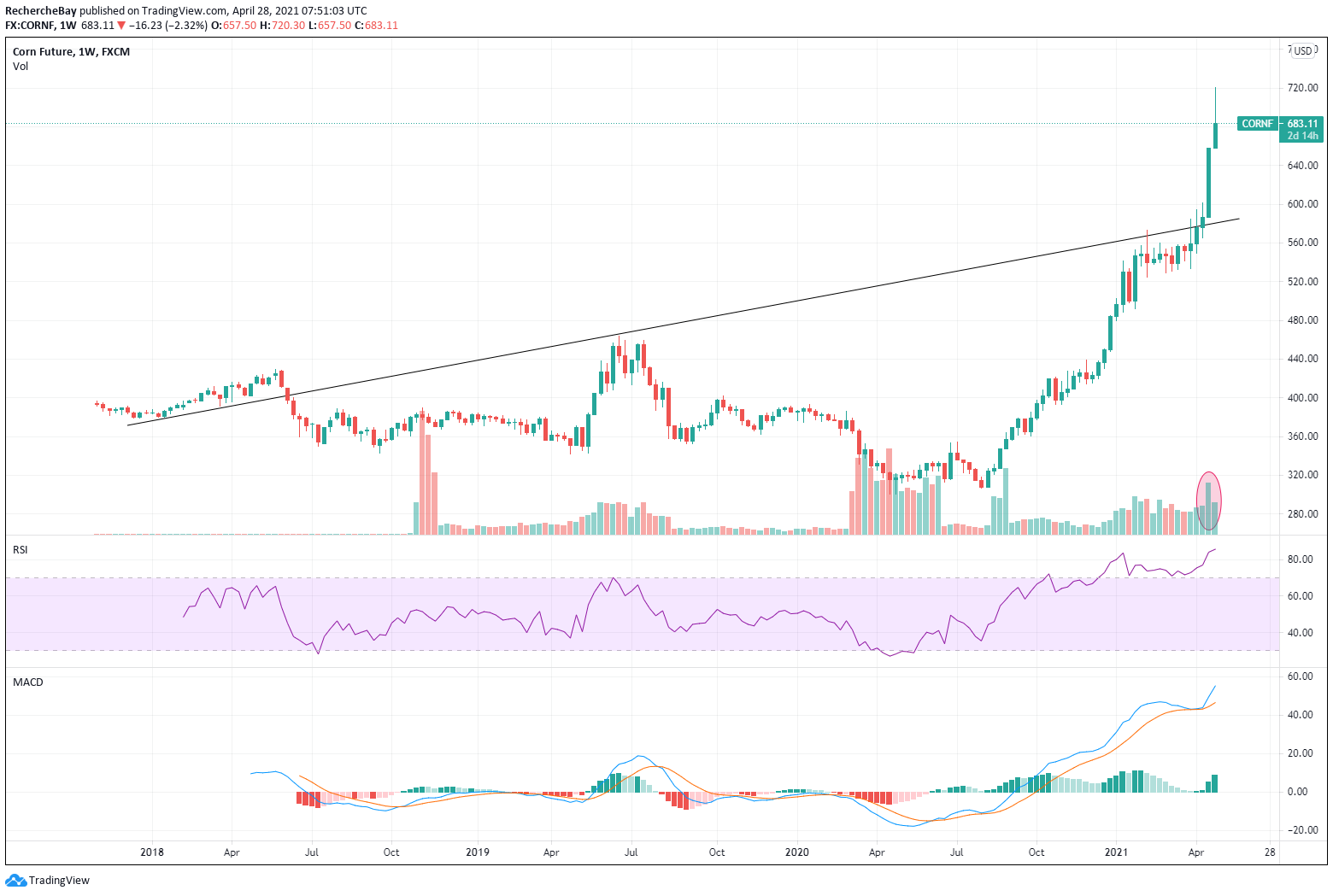Click the red down-triangle change indicator
The height and width of the screenshot is (896, 1333).
tap(121, 26)
